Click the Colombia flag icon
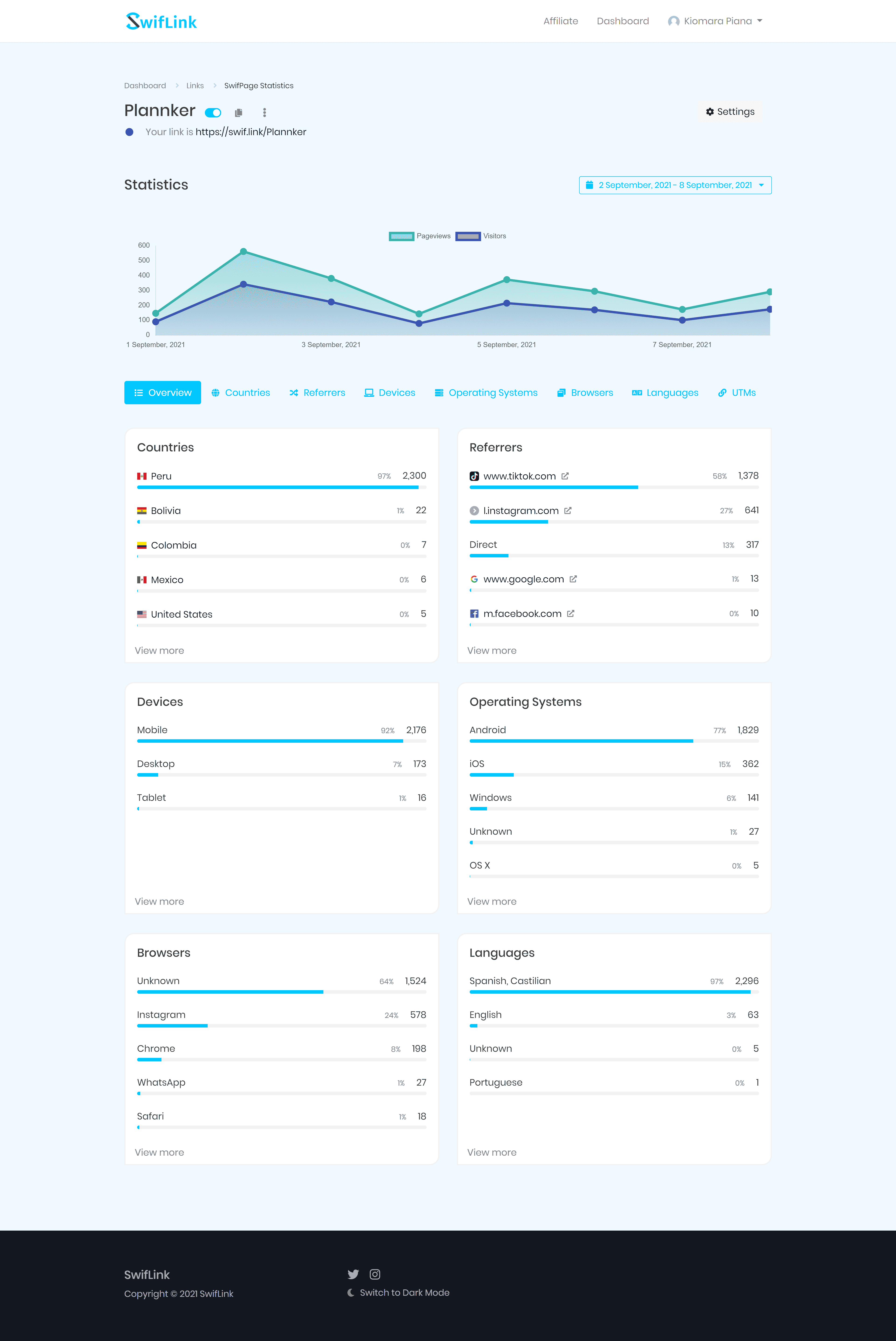The image size is (896, 1341). tap(142, 545)
